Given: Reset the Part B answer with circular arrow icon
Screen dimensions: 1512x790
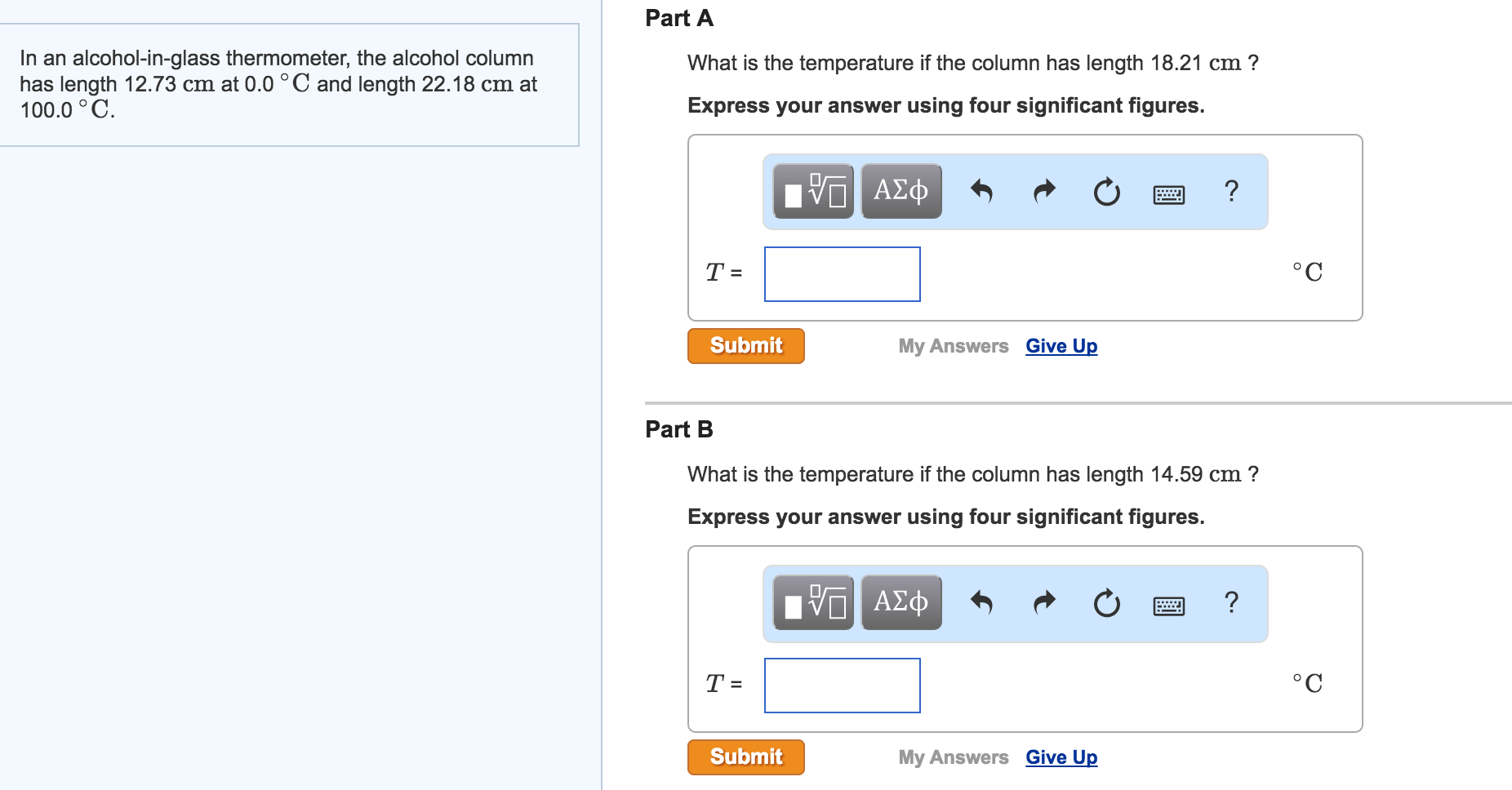Looking at the screenshot, I should (1106, 602).
